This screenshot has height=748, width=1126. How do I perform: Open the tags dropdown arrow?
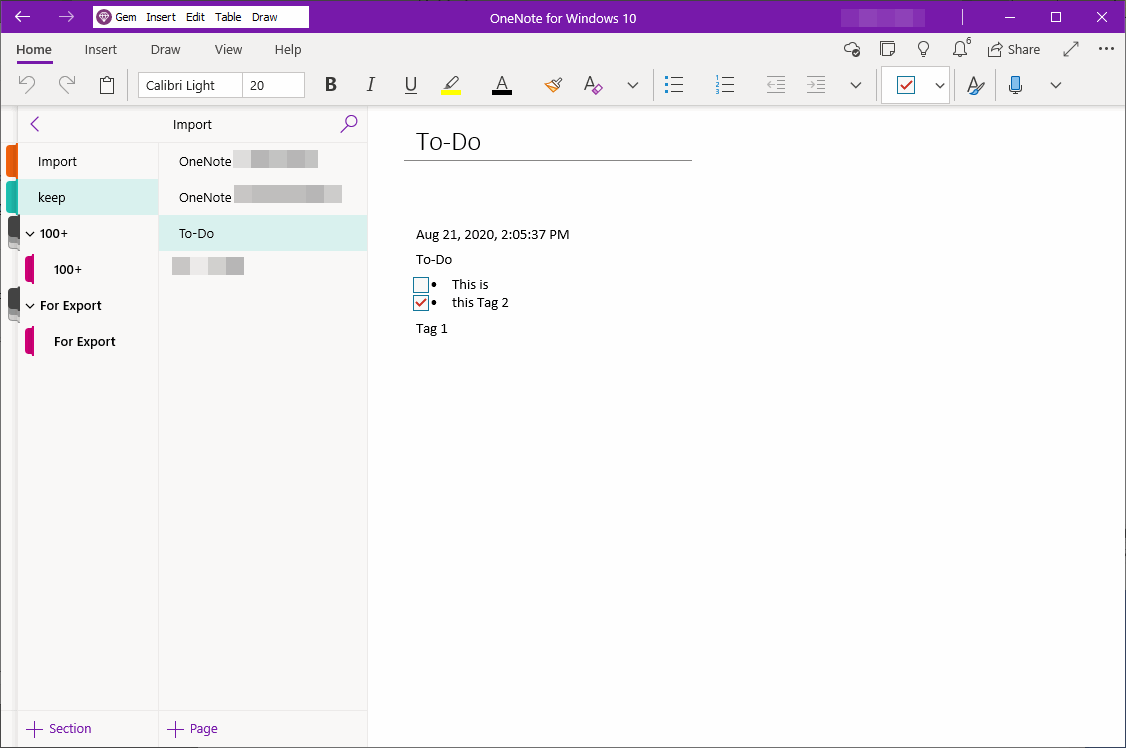[939, 85]
